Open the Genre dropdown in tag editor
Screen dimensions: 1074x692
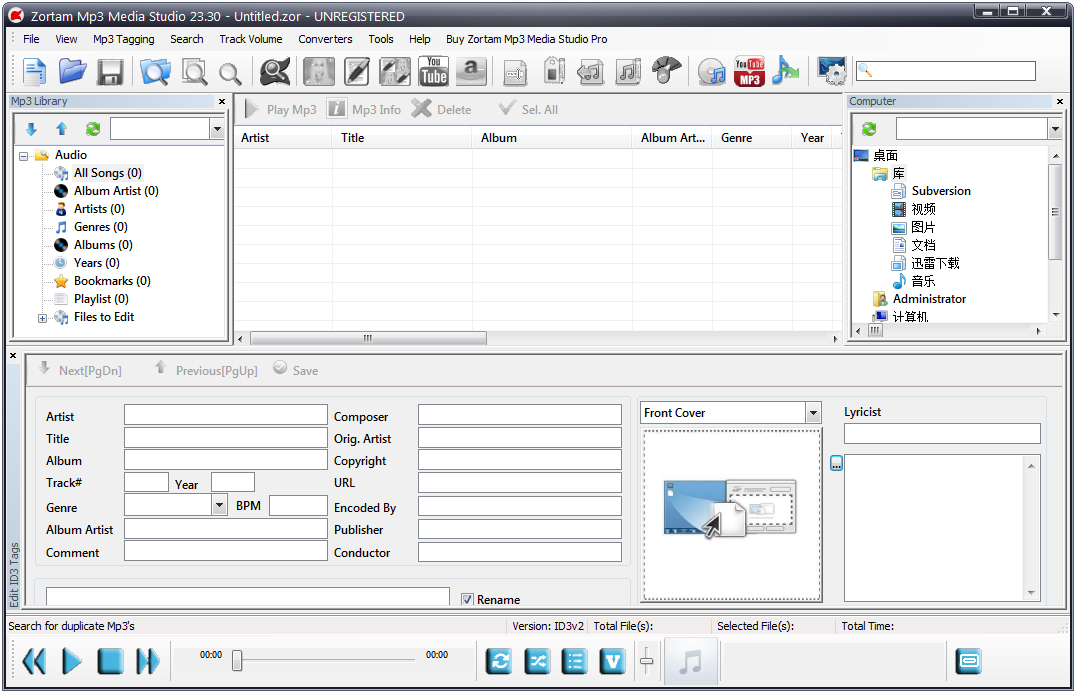(219, 506)
